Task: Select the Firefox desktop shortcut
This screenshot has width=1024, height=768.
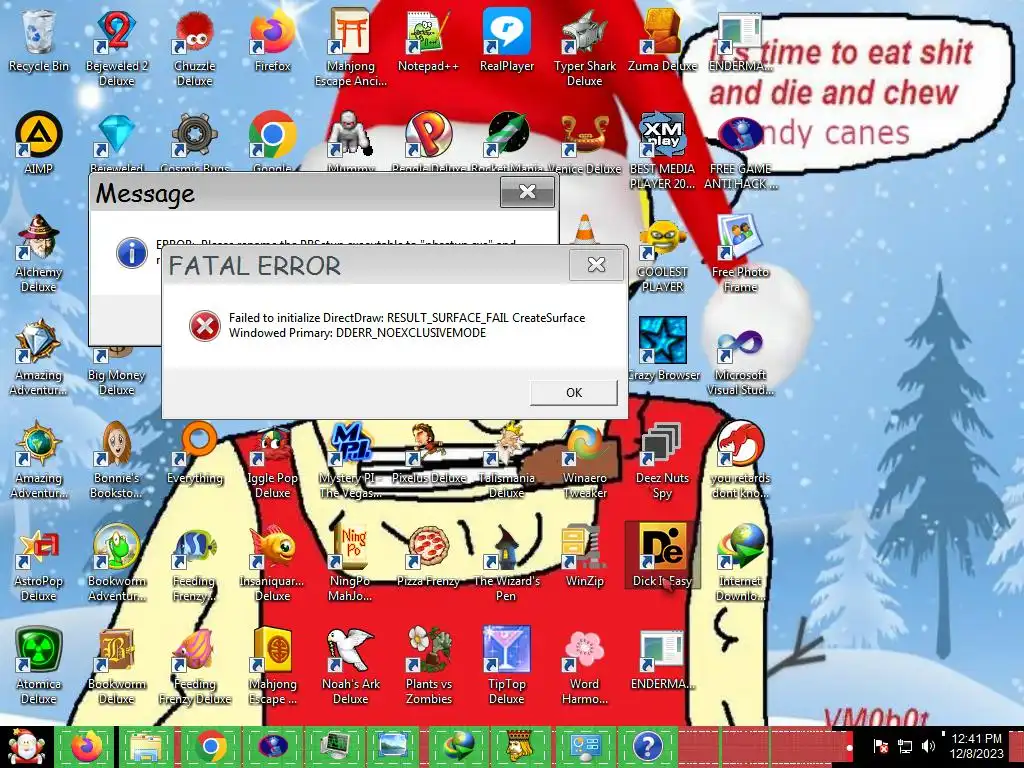Action: pyautogui.click(x=272, y=40)
